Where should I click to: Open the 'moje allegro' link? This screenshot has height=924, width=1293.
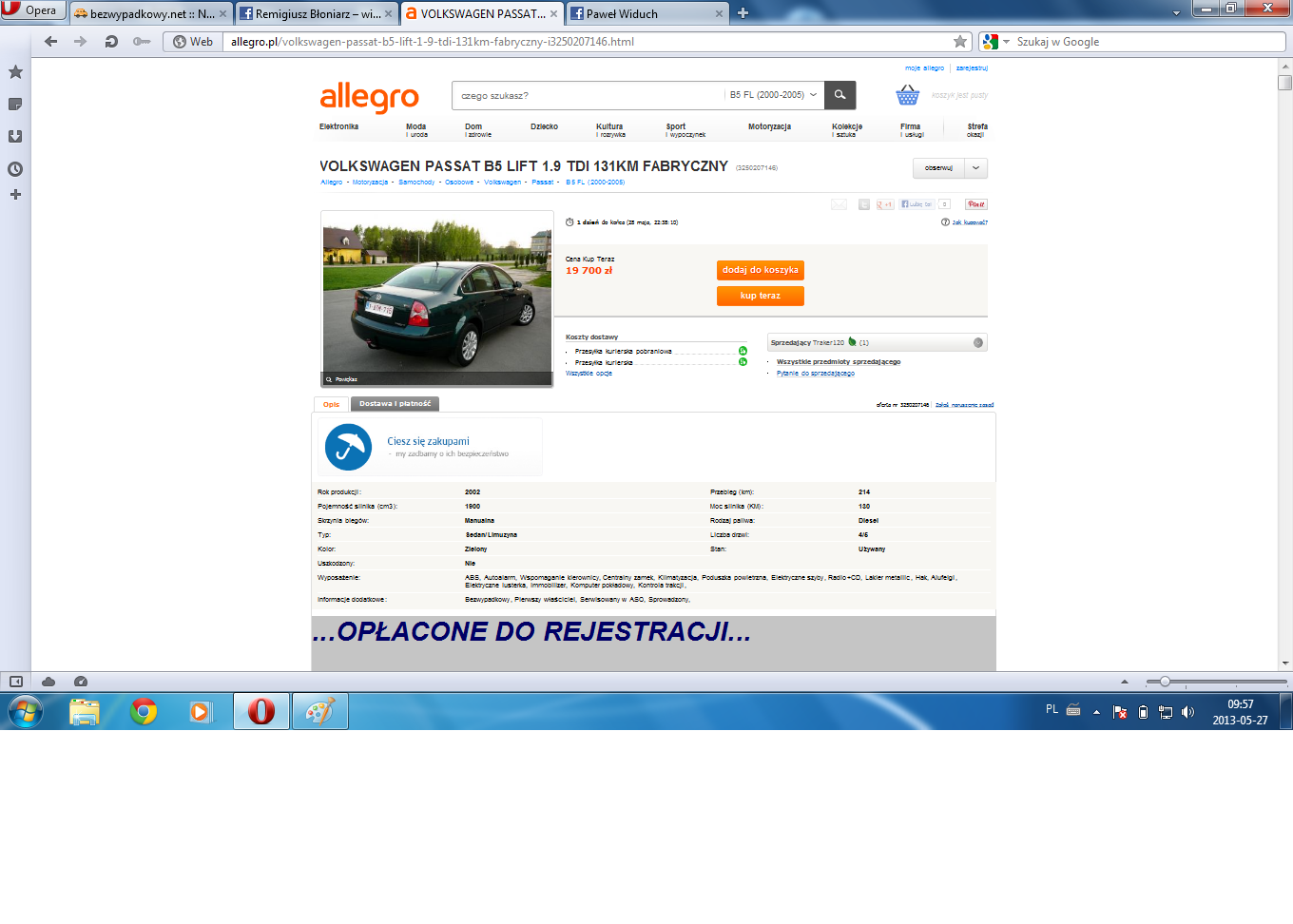tap(924, 68)
